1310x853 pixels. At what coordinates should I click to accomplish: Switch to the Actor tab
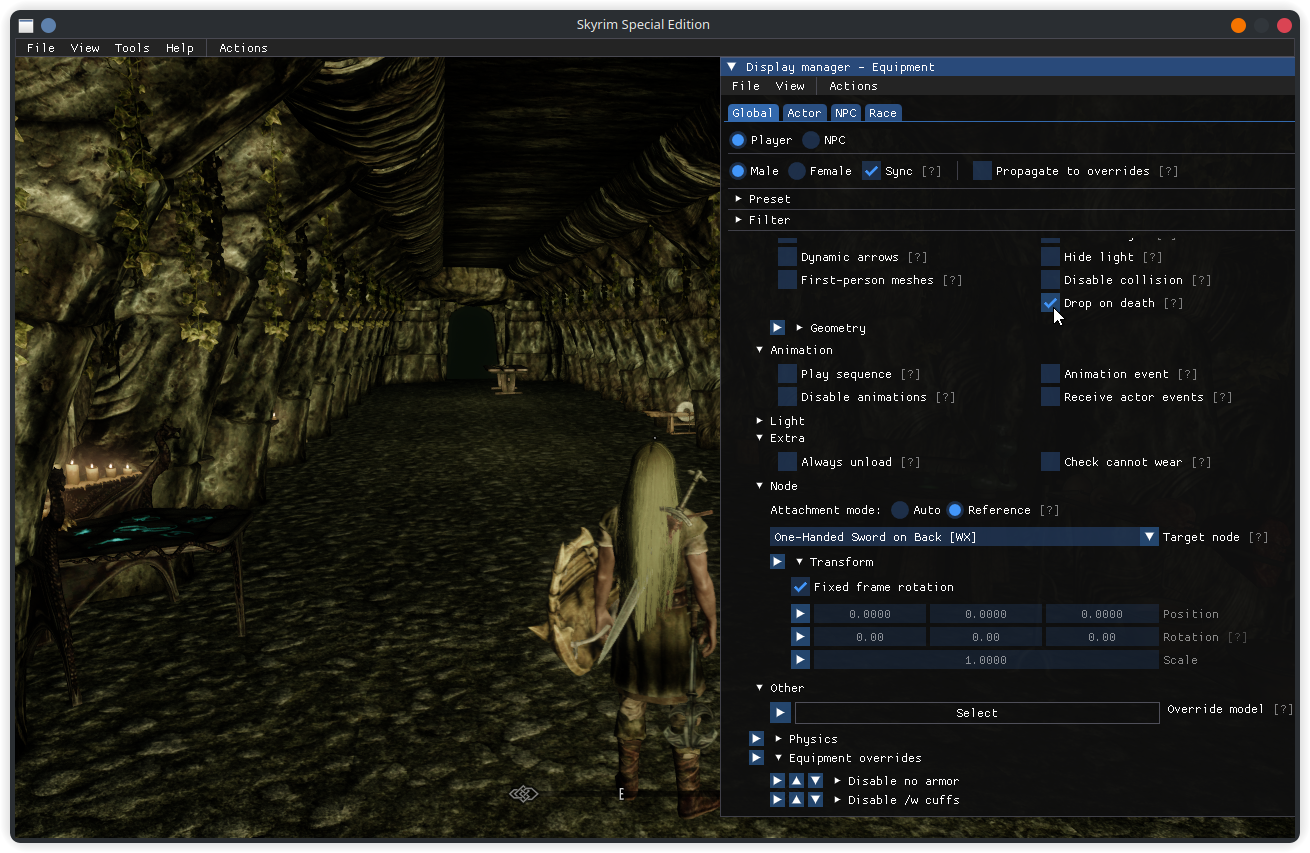tap(803, 113)
